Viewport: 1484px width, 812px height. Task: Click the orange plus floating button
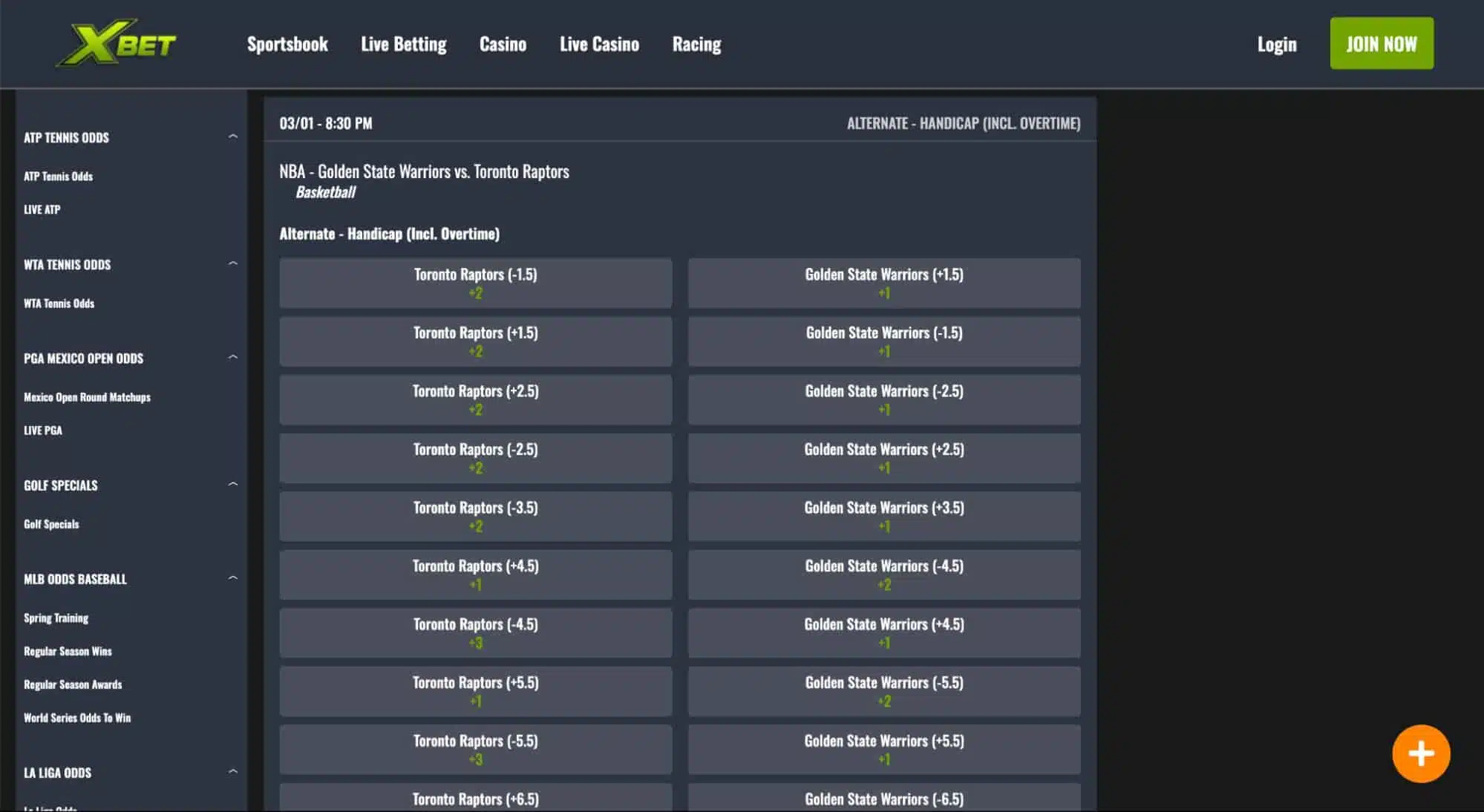(1420, 753)
